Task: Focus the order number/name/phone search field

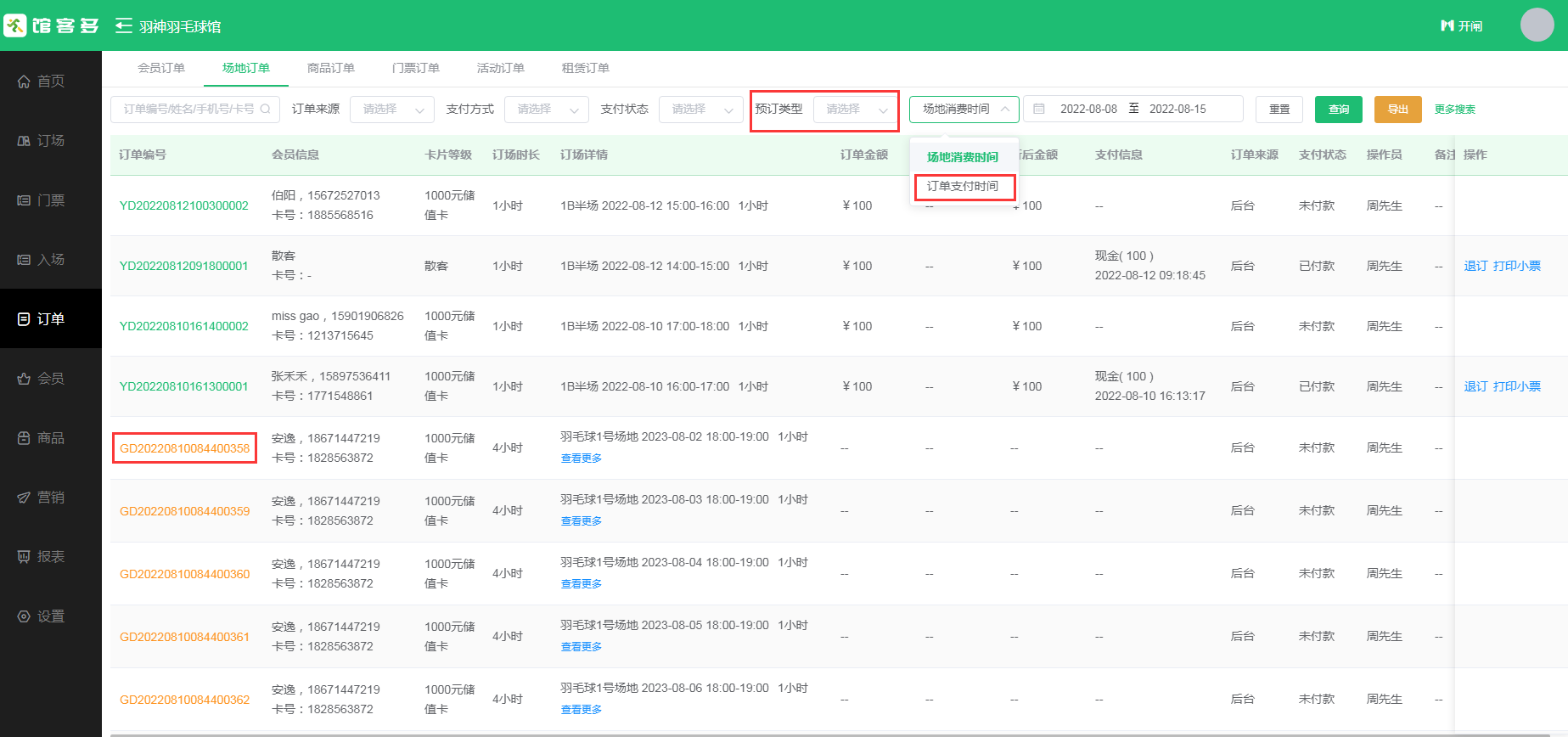Action: [195, 109]
